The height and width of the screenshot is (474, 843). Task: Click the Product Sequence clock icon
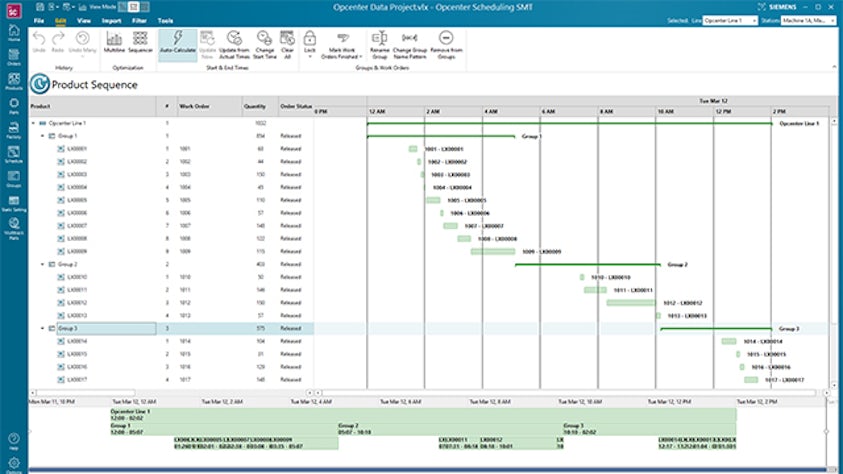pyautogui.click(x=40, y=84)
